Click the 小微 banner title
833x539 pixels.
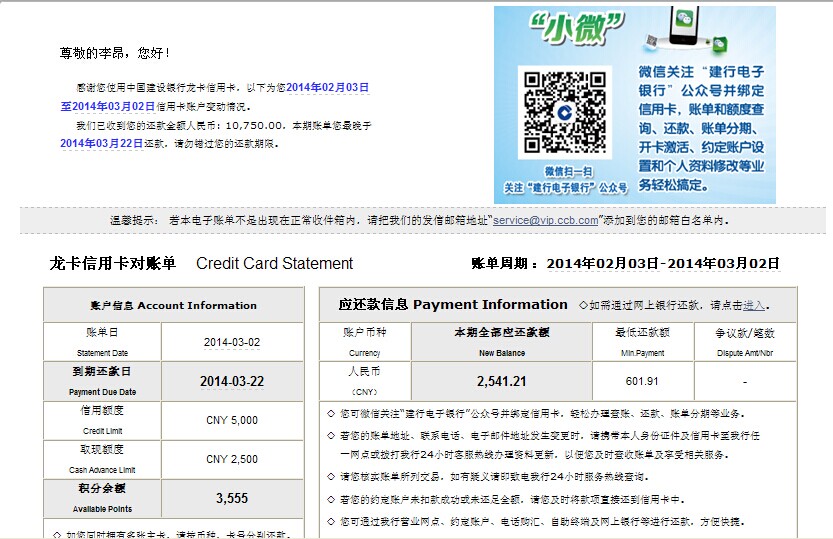pos(576,28)
